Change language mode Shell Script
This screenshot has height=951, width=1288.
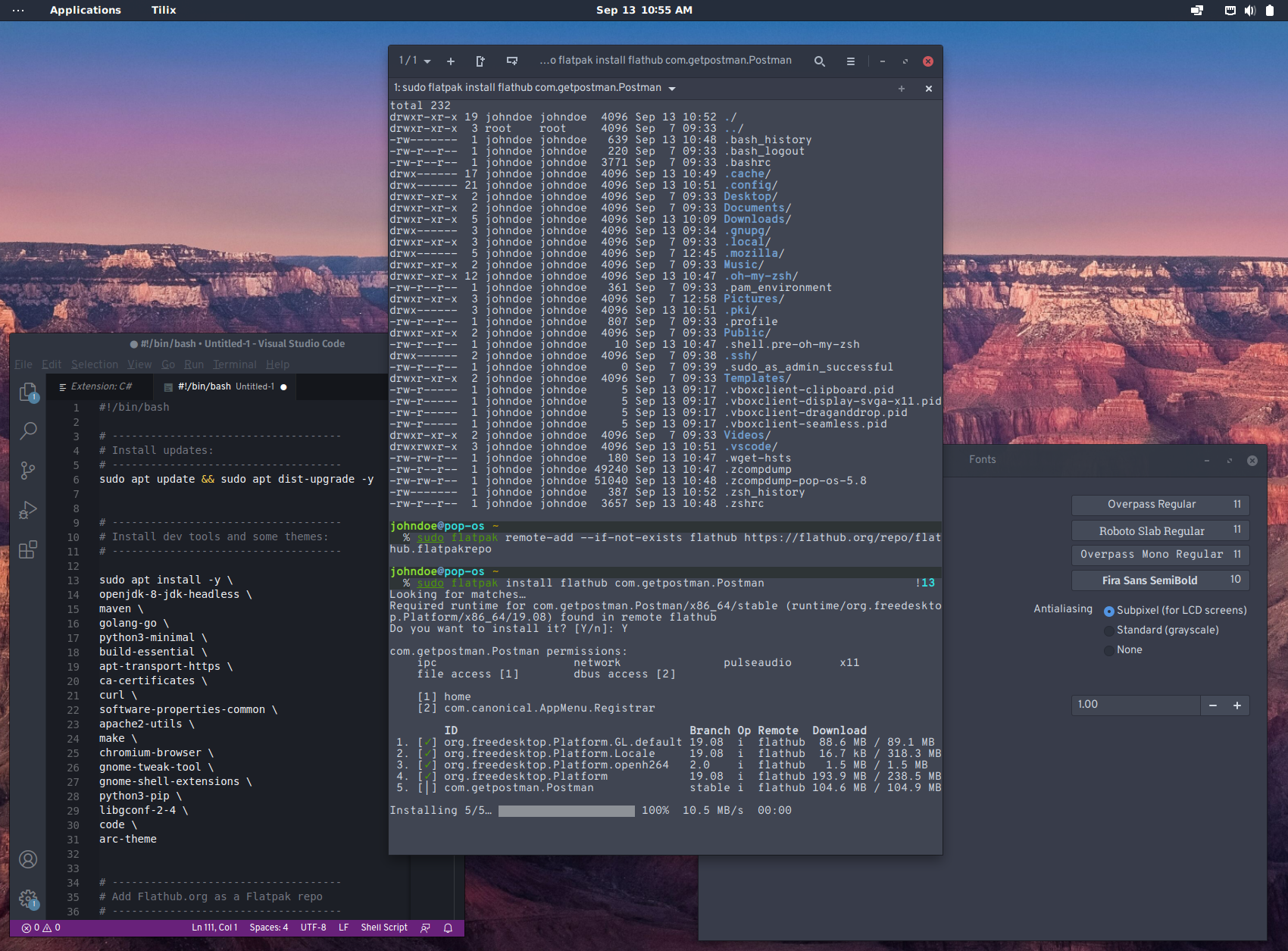384,928
